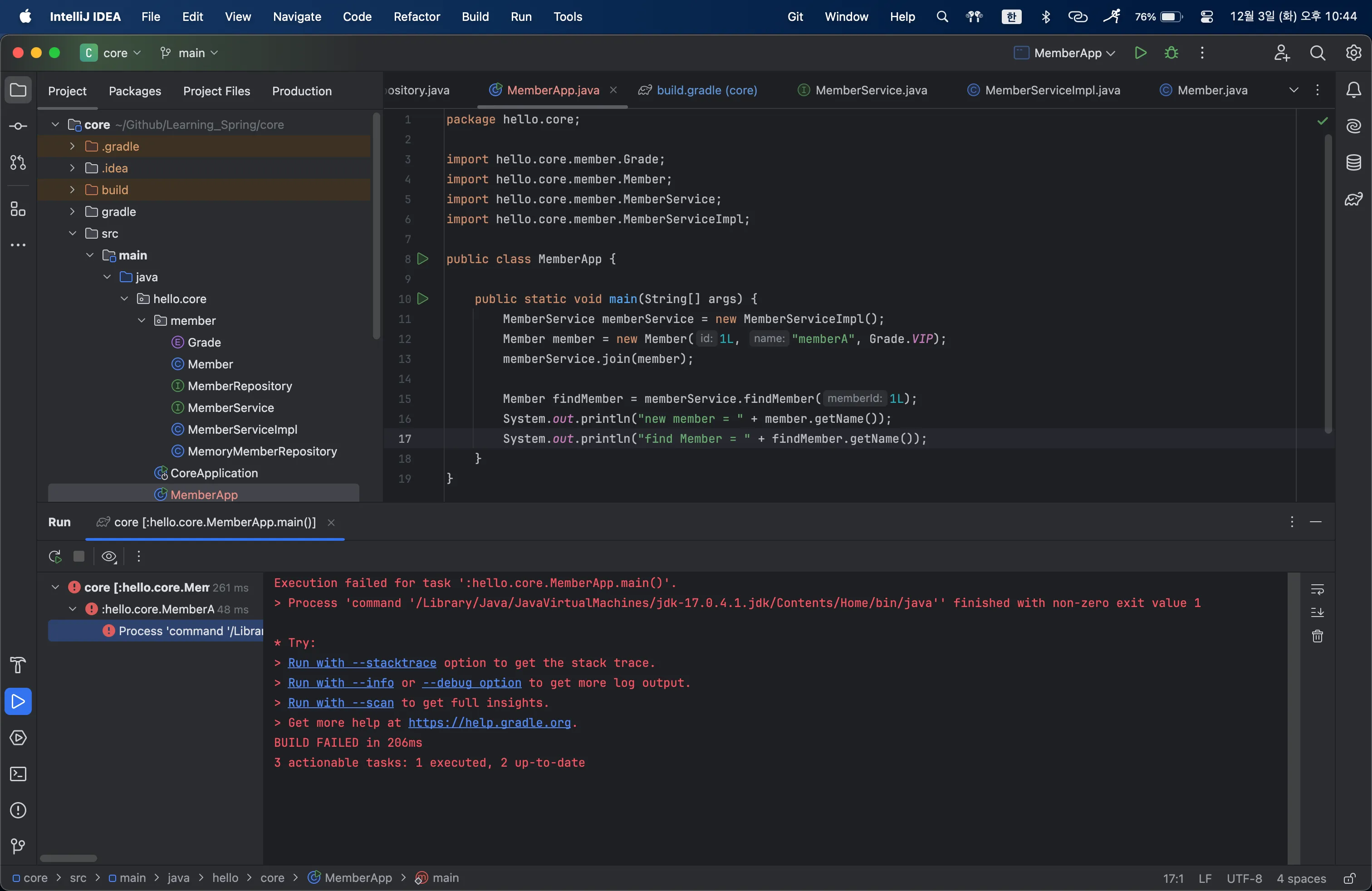The height and width of the screenshot is (891, 1372).
Task: Open macOS Spotlight search in menu bar
Action: [942, 17]
